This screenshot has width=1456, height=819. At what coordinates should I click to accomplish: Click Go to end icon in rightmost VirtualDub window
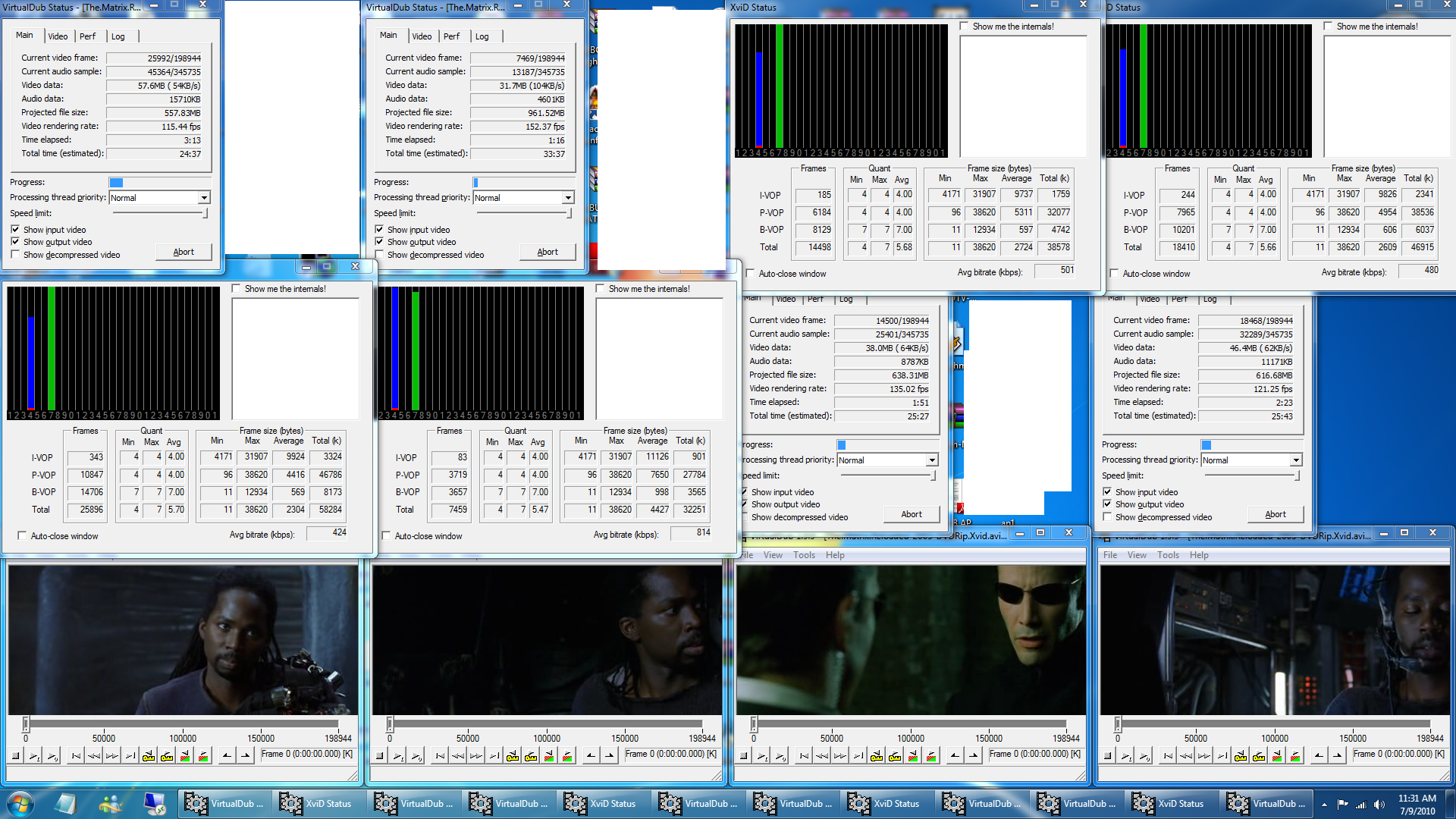pyautogui.click(x=1222, y=755)
